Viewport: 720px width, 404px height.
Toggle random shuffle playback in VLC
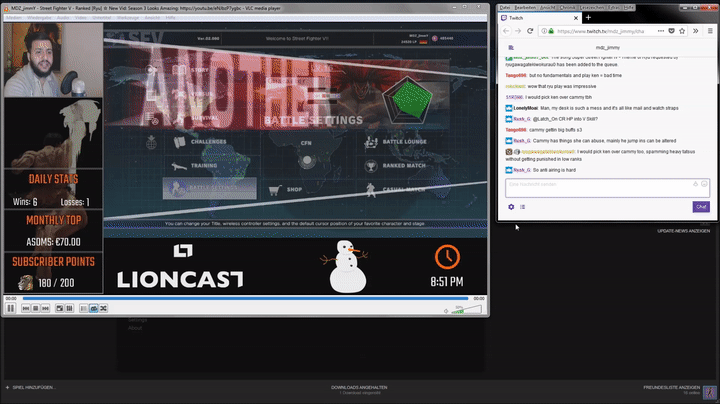point(103,308)
